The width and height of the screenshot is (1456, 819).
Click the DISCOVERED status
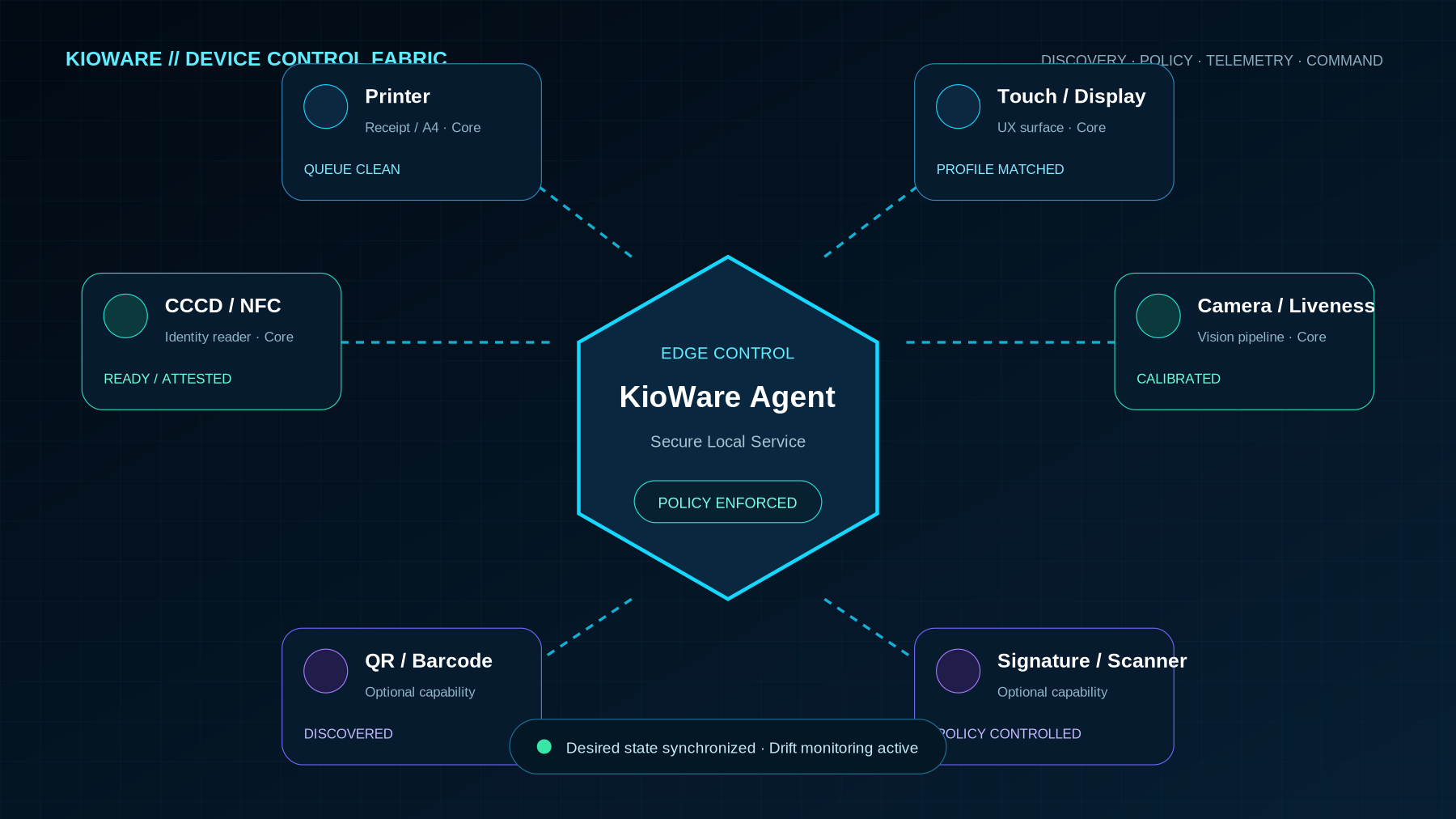click(348, 734)
